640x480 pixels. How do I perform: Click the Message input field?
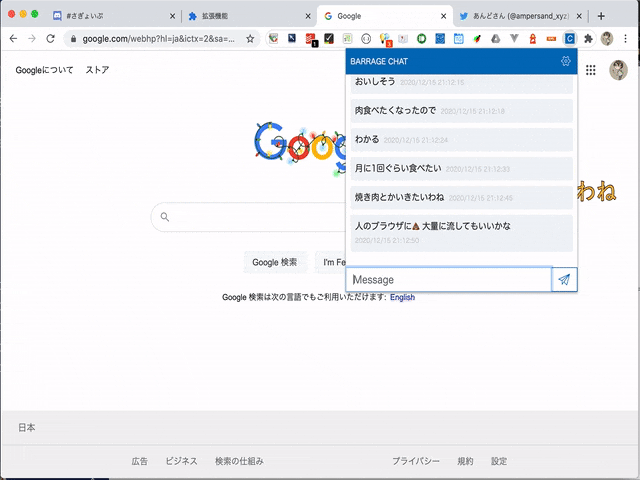[449, 280]
